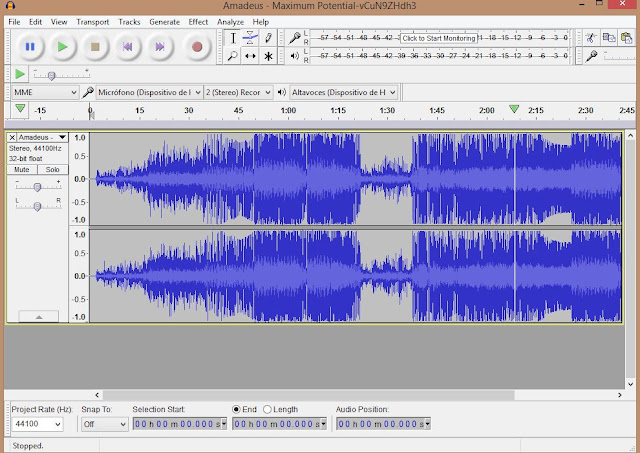Open the Altavoces playback device dropdown
640x453 pixels.
coord(343,92)
